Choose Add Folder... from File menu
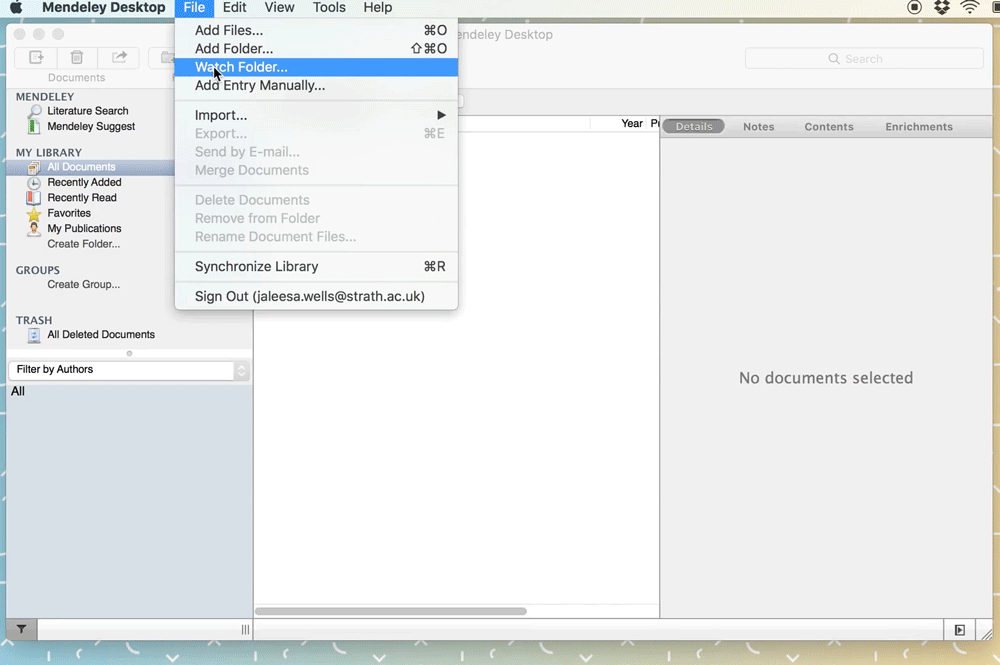The width and height of the screenshot is (1000, 665). [316, 48]
